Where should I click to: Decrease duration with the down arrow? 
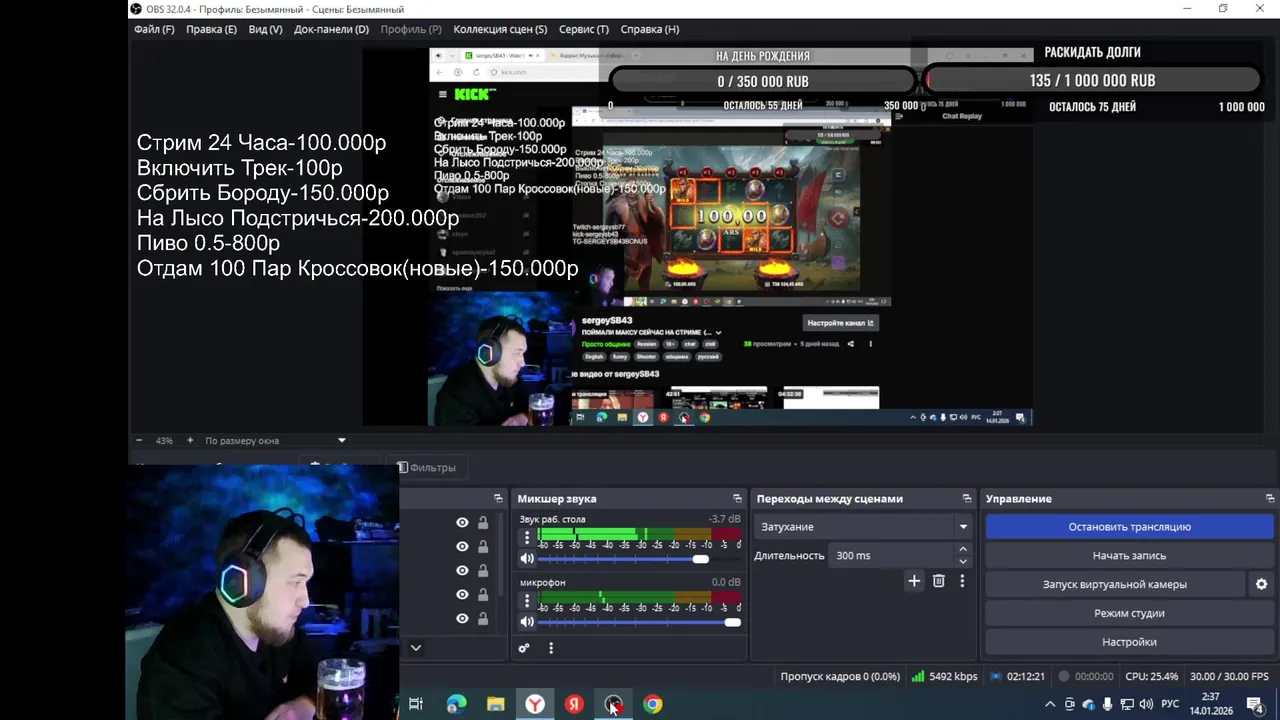[x=963, y=561]
